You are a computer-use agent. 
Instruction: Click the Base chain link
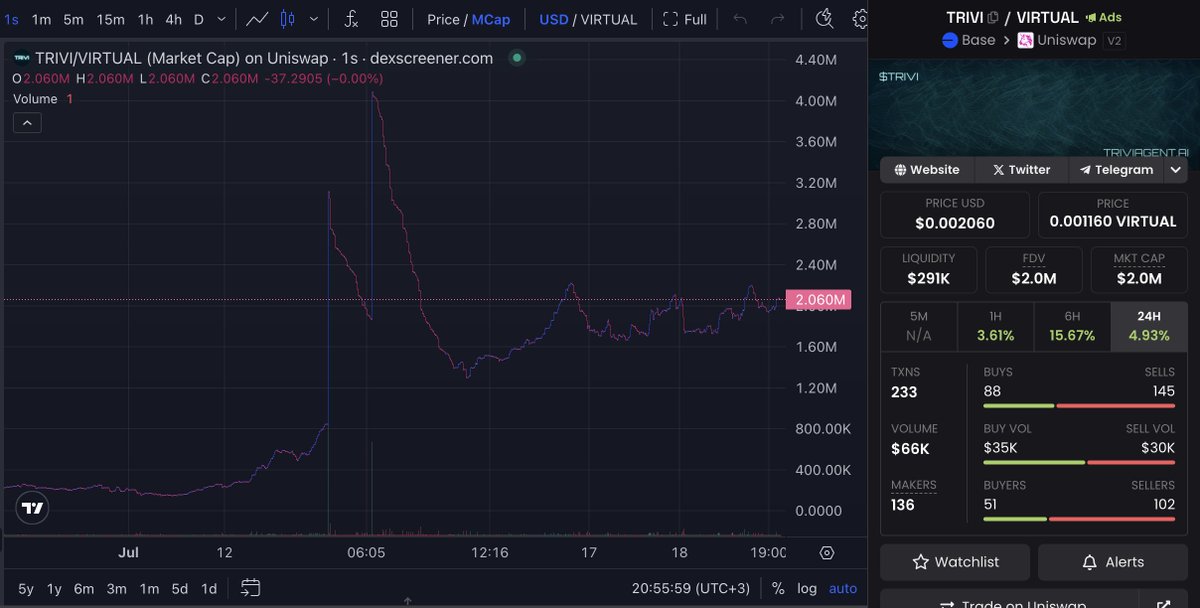(969, 40)
